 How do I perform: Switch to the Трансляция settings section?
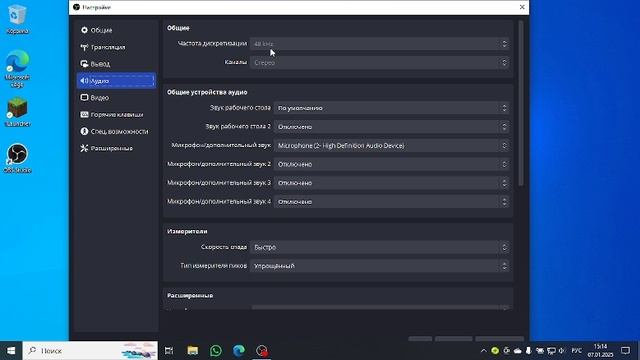[x=116, y=47]
